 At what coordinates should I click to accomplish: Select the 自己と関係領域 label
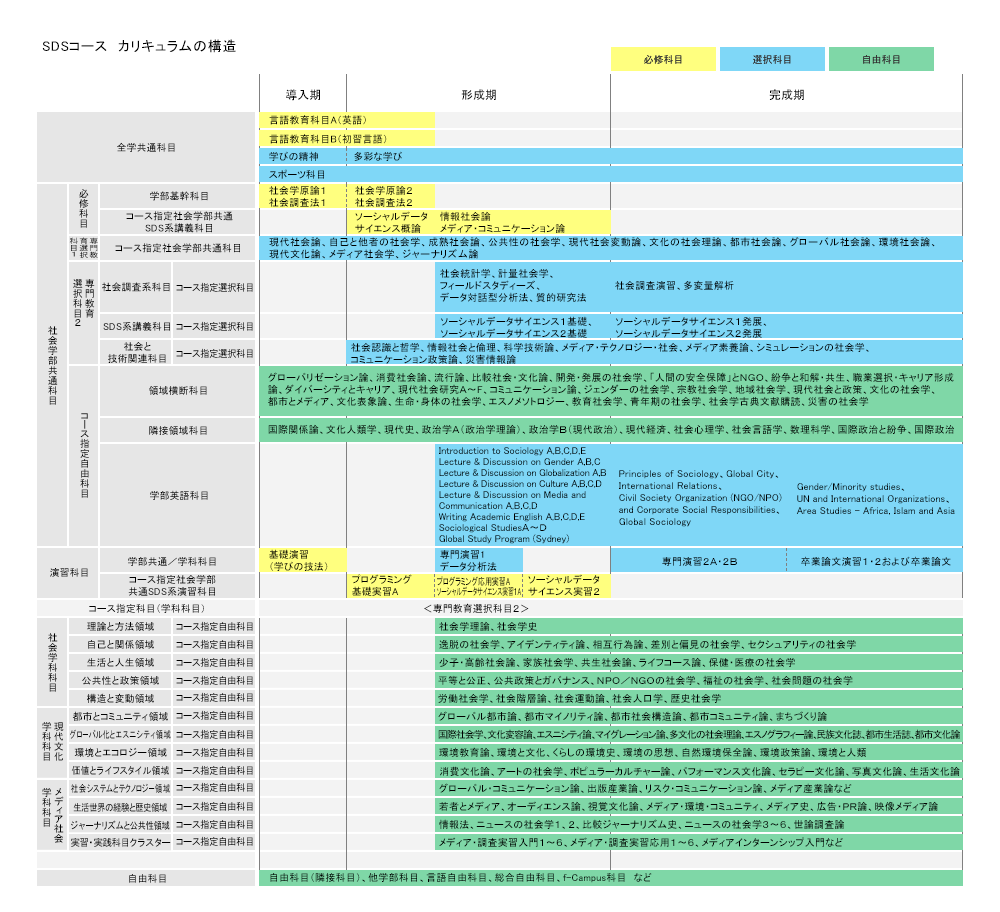(121, 644)
